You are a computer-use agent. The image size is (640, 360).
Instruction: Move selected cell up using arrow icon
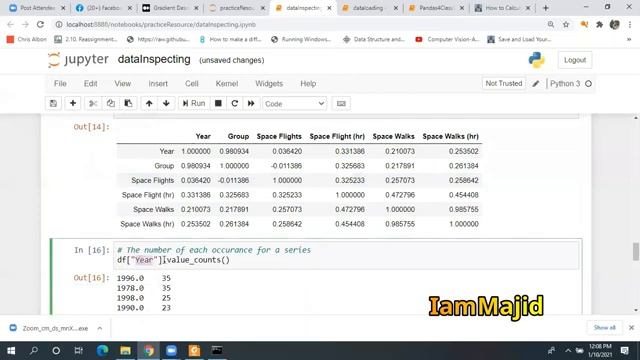pos(149,104)
